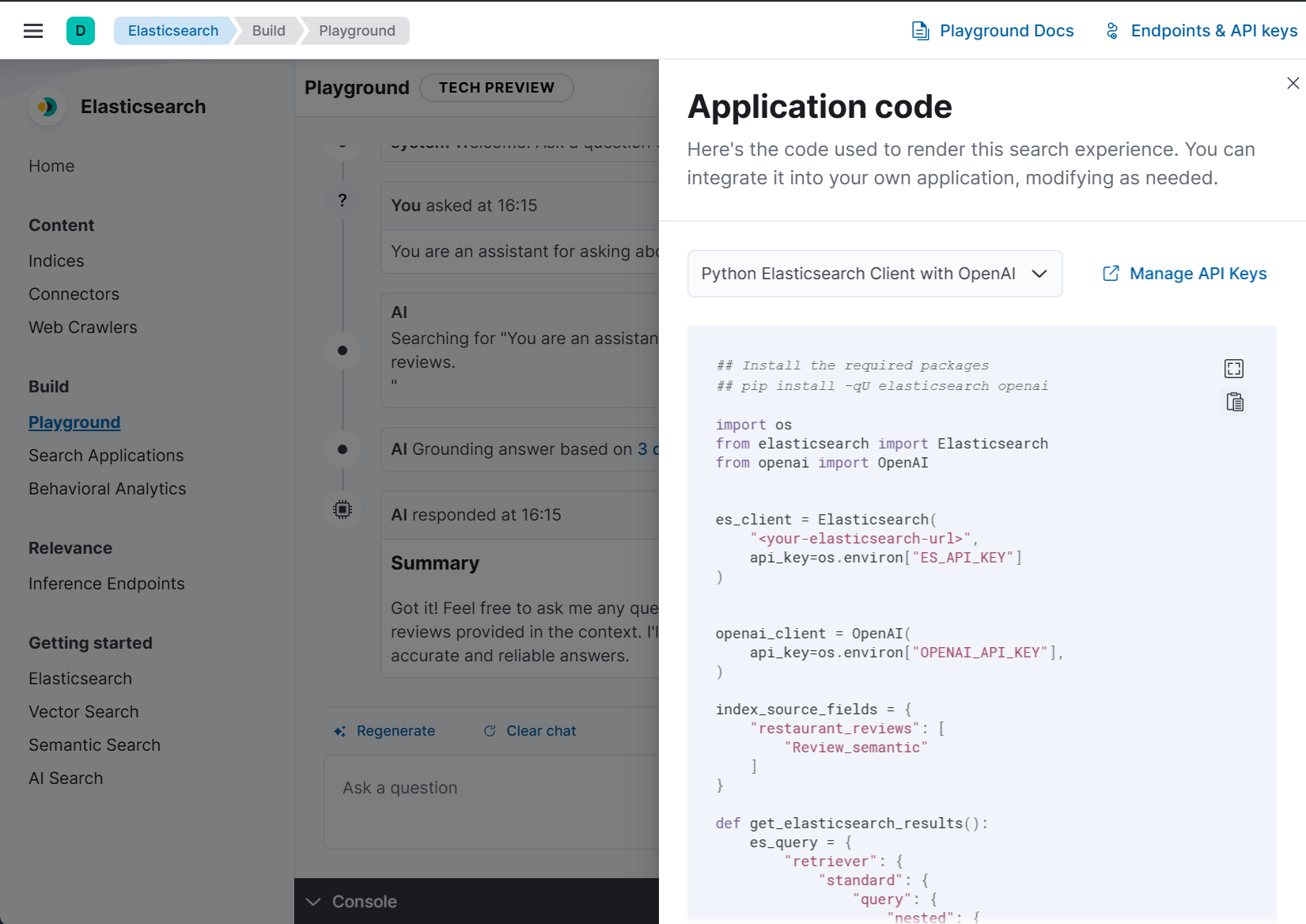
Task: Click the Content section heading
Action: [x=62, y=225]
